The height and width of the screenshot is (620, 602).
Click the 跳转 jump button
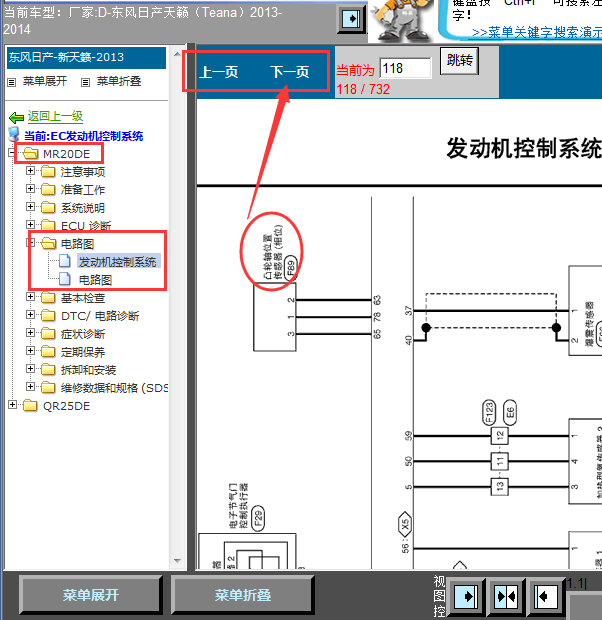[460, 60]
